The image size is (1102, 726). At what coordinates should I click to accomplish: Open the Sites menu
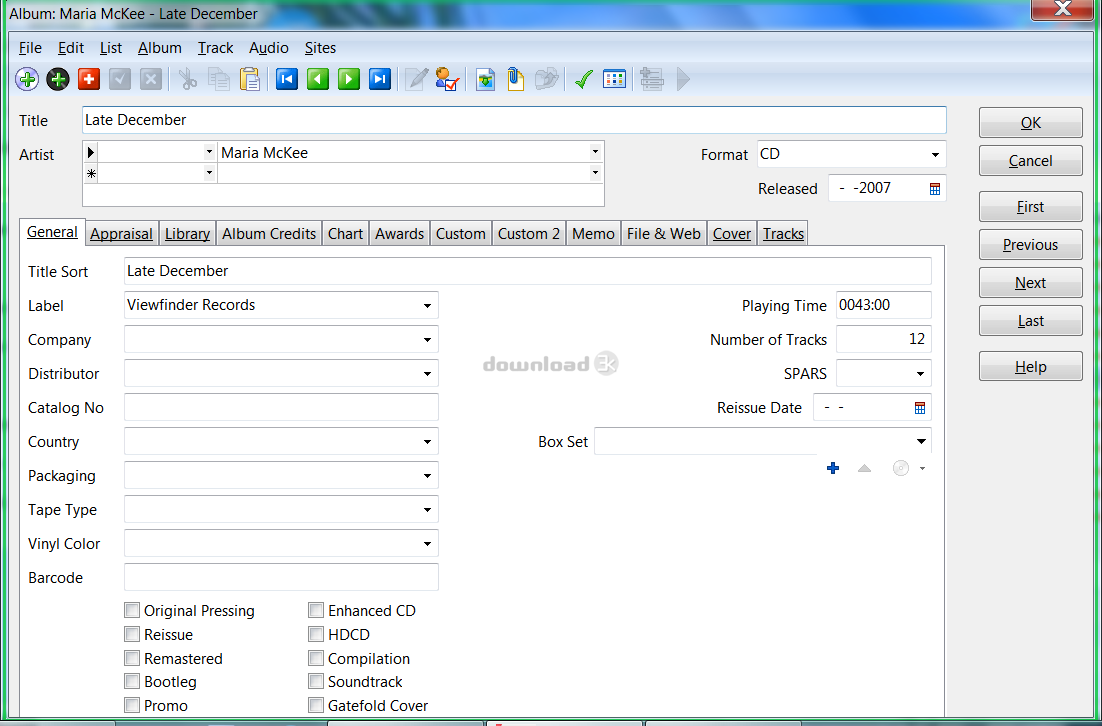[320, 48]
